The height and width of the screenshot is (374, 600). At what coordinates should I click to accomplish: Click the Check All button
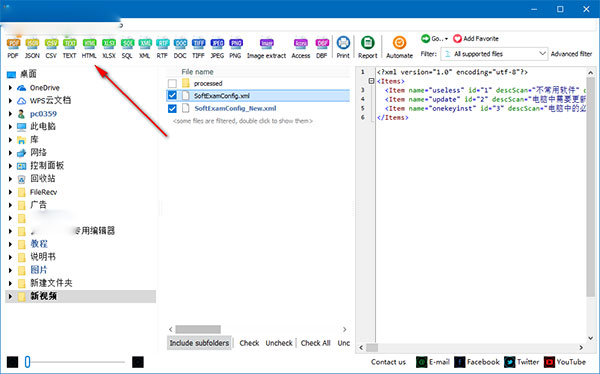(315, 343)
